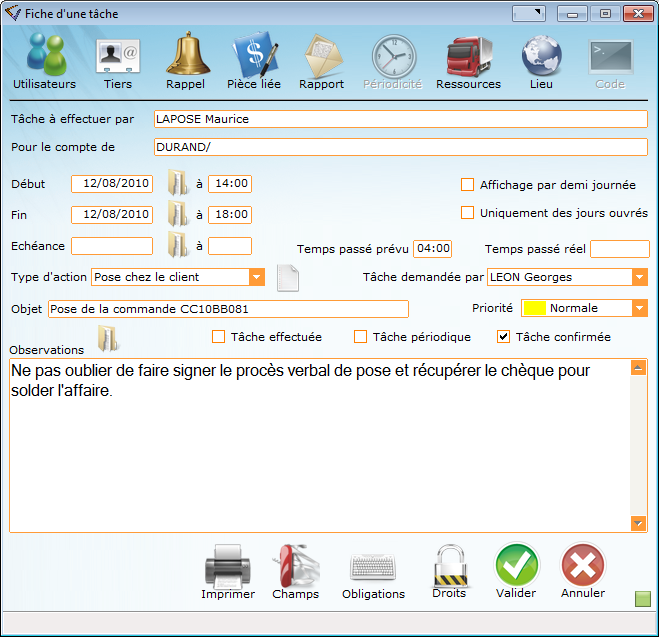This screenshot has width=659, height=637.
Task: Click window icon in title bar
Action: (13, 13)
